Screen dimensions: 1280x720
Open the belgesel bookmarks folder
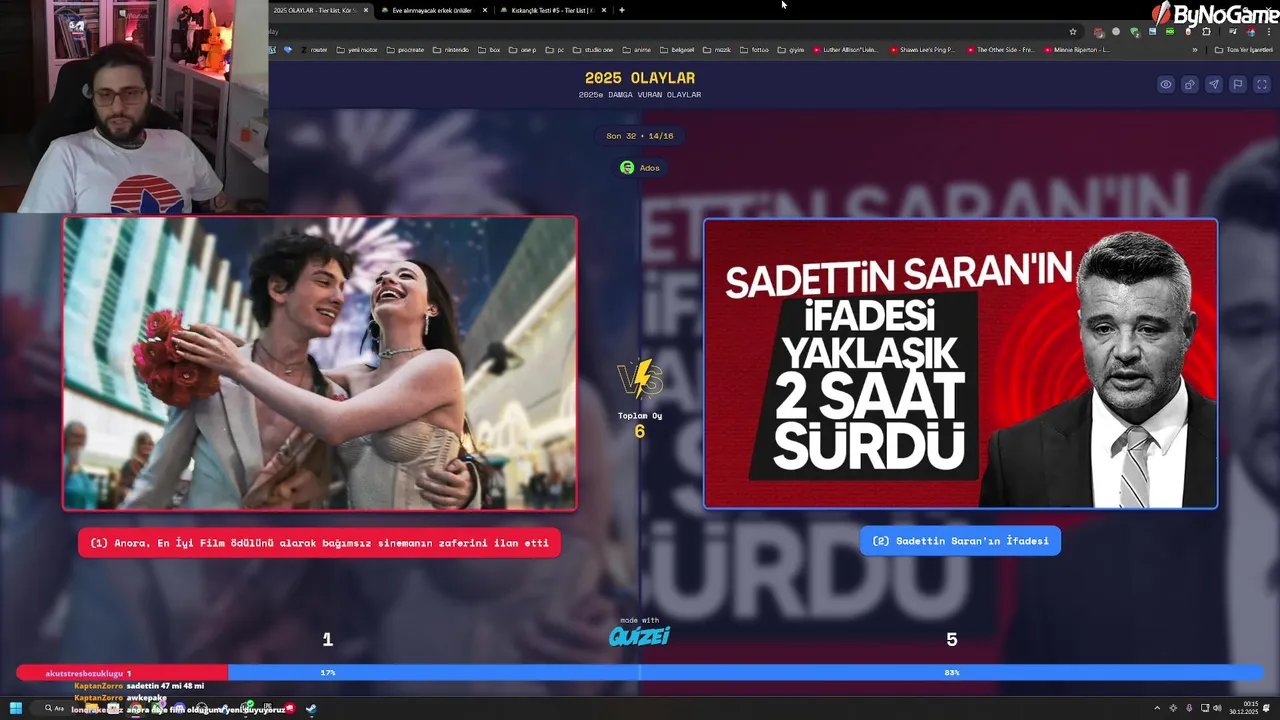coord(677,49)
